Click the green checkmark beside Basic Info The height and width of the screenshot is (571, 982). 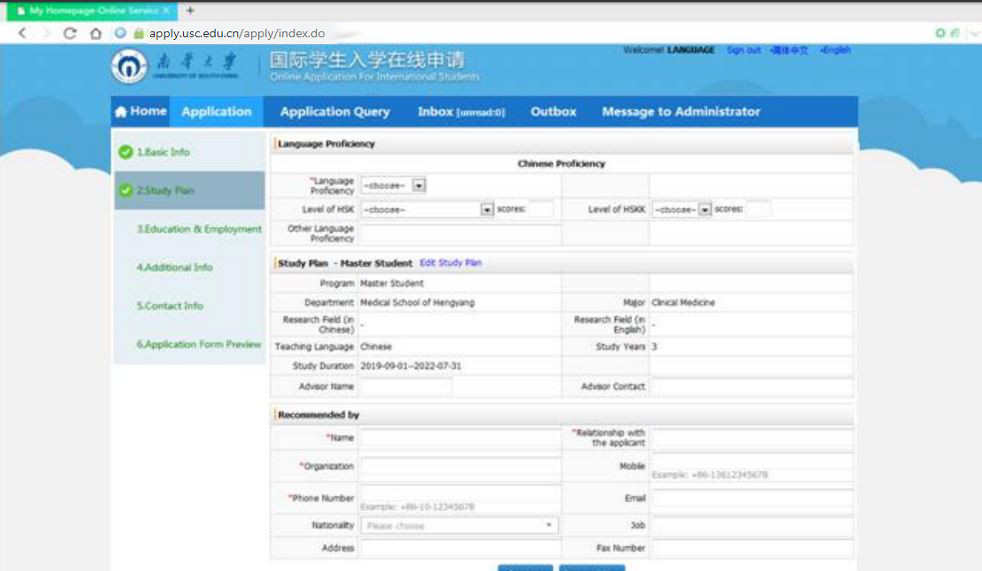click(126, 152)
